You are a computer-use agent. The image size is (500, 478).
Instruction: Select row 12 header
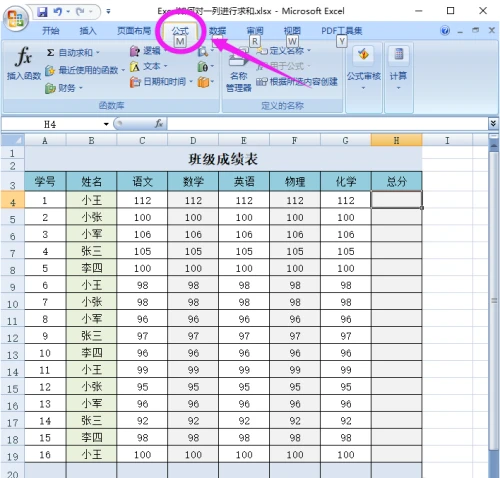13,336
